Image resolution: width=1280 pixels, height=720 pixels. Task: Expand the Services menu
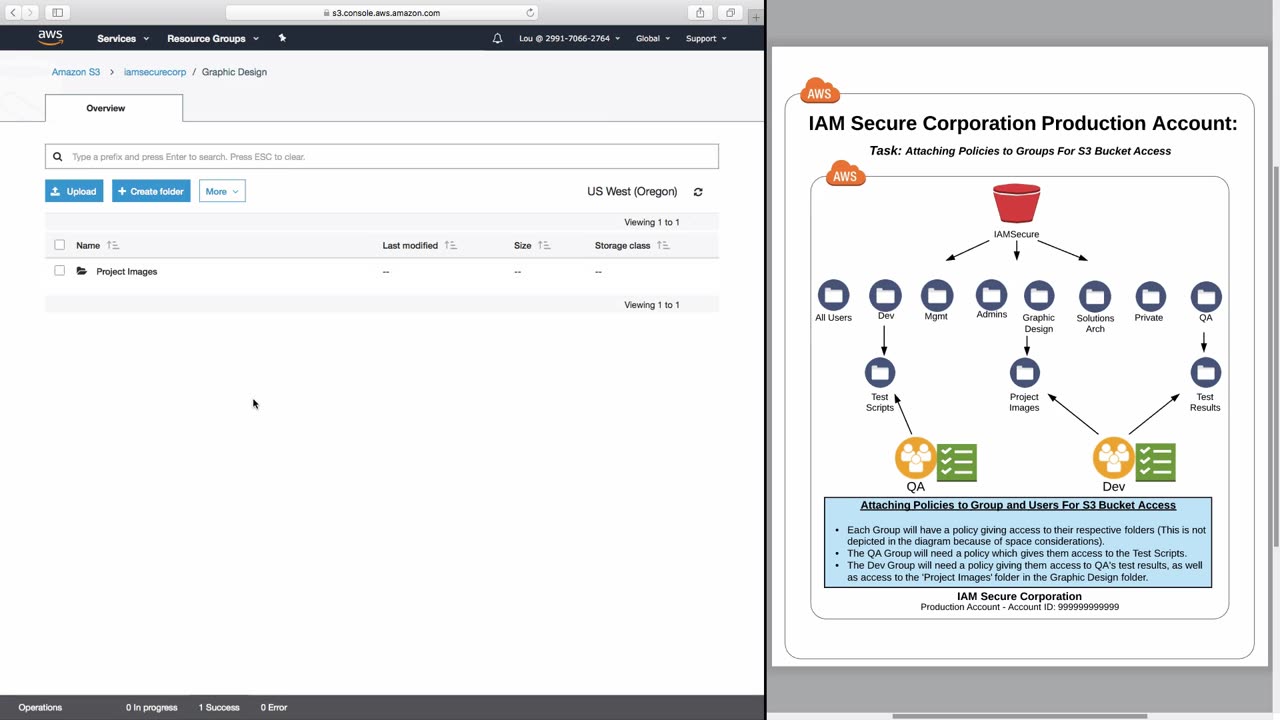[123, 38]
